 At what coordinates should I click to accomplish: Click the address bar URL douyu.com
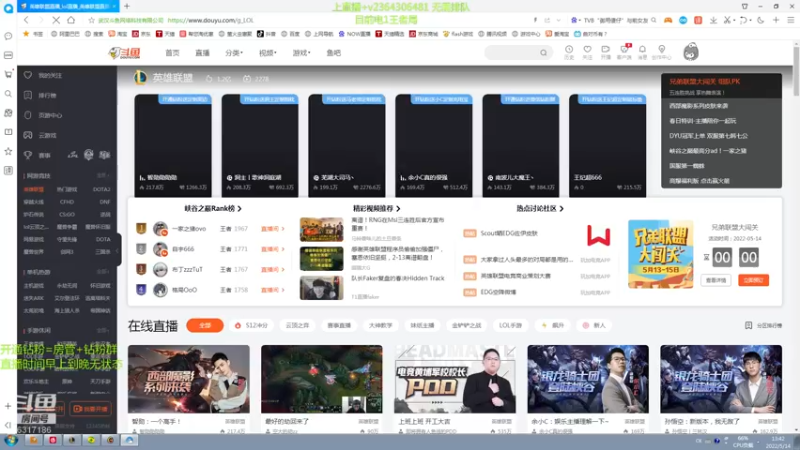210,20
